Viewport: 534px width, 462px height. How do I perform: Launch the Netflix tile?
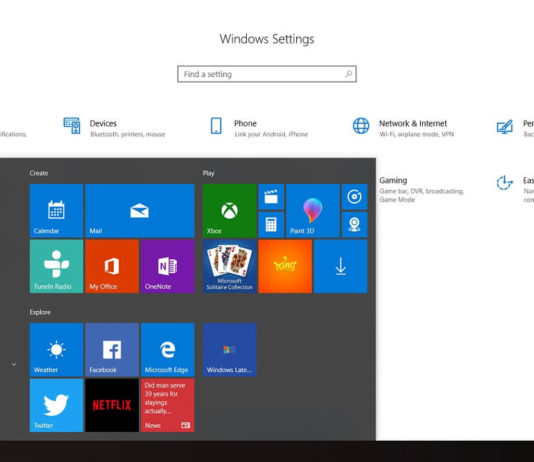click(x=112, y=405)
